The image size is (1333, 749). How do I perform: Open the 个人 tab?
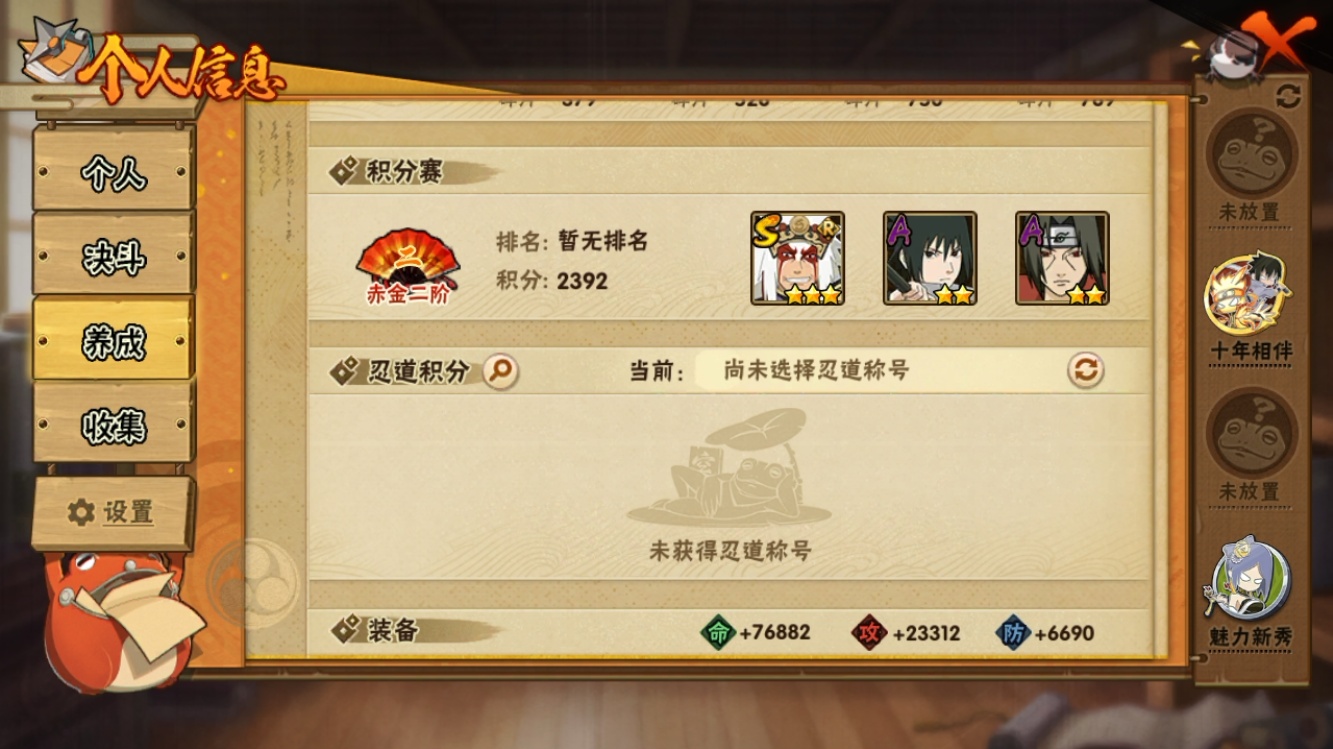114,173
